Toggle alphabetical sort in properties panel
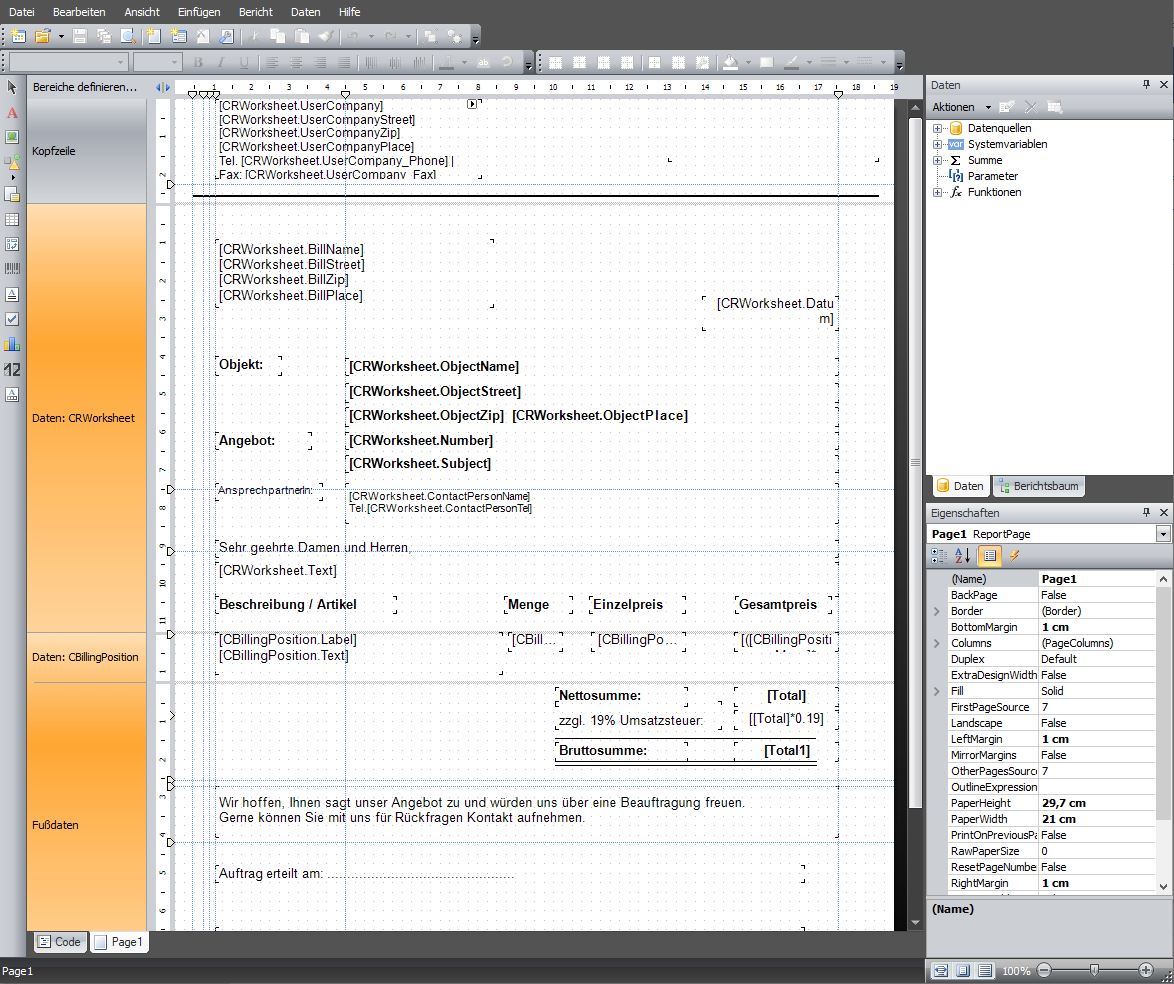The height and width of the screenshot is (984, 1174). (962, 556)
